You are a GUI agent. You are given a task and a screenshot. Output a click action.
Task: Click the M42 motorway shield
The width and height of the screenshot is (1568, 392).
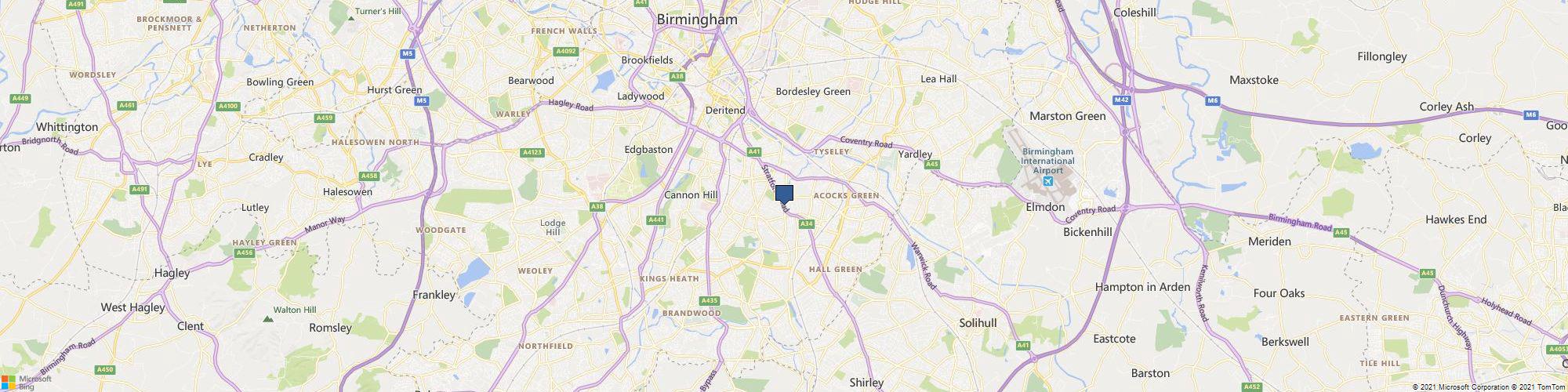coord(1122,100)
